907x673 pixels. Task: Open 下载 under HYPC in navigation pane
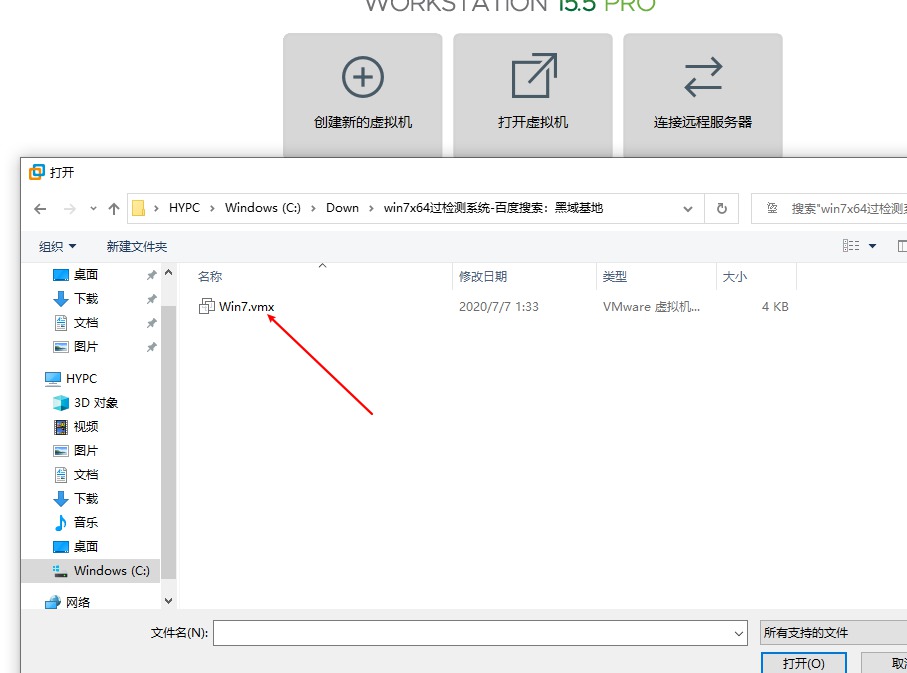click(86, 499)
